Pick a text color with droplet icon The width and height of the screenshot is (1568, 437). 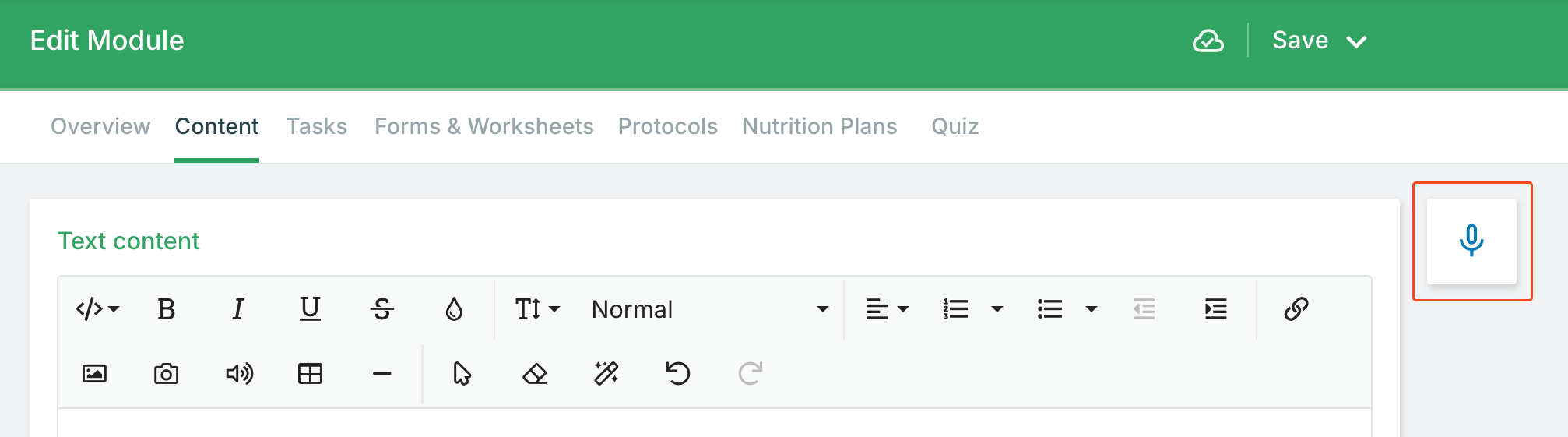tap(454, 309)
